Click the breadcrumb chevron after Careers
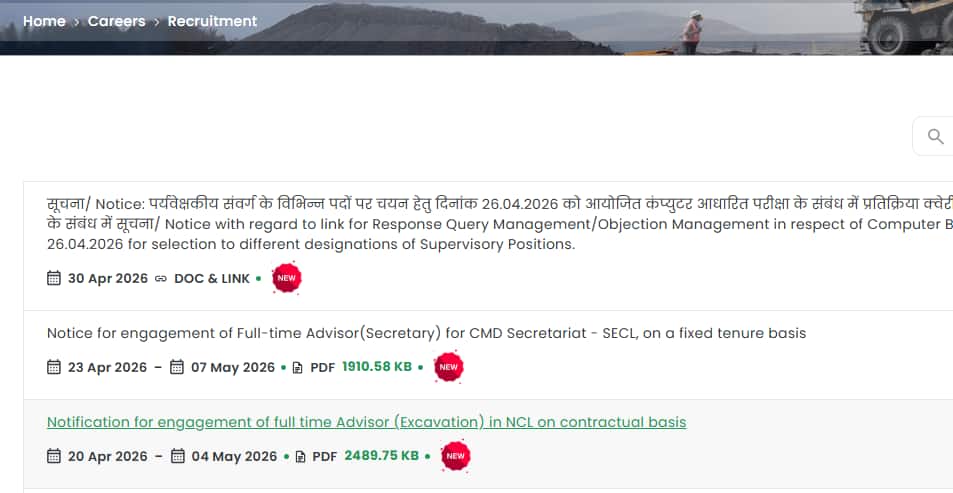The height and width of the screenshot is (493, 953). (157, 22)
